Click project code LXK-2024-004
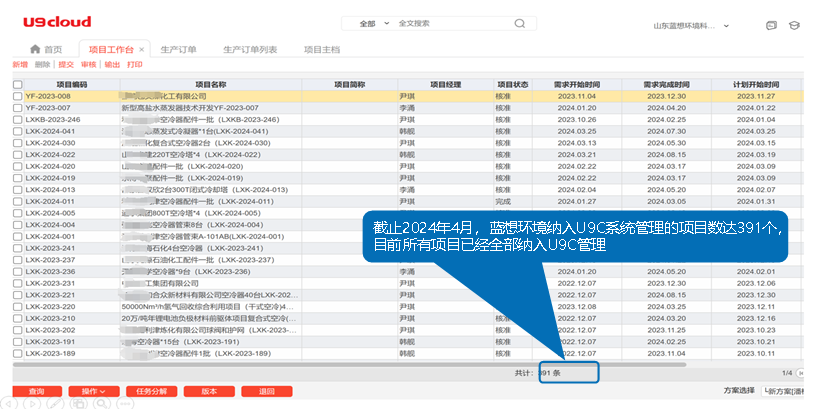This screenshot has width=831, height=410. pyautogui.click(x=50, y=225)
